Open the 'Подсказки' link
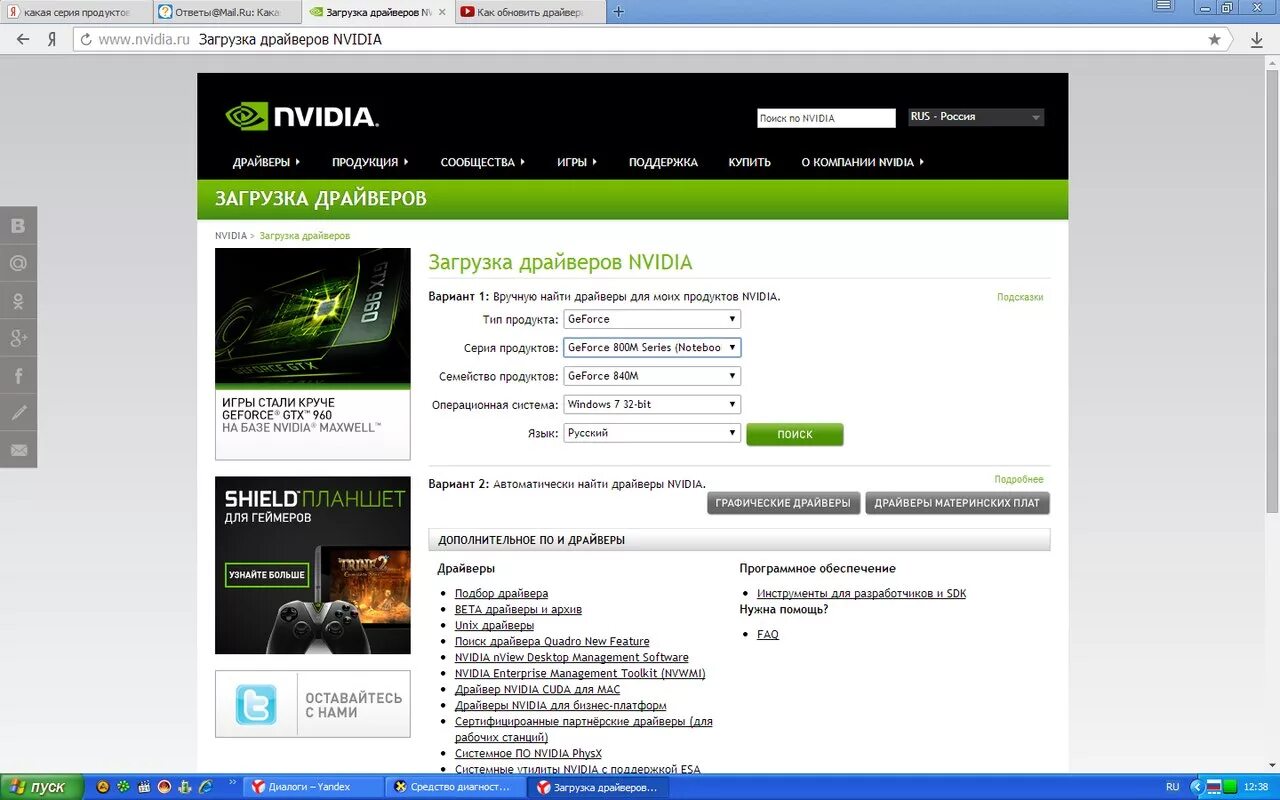 (x=1020, y=297)
